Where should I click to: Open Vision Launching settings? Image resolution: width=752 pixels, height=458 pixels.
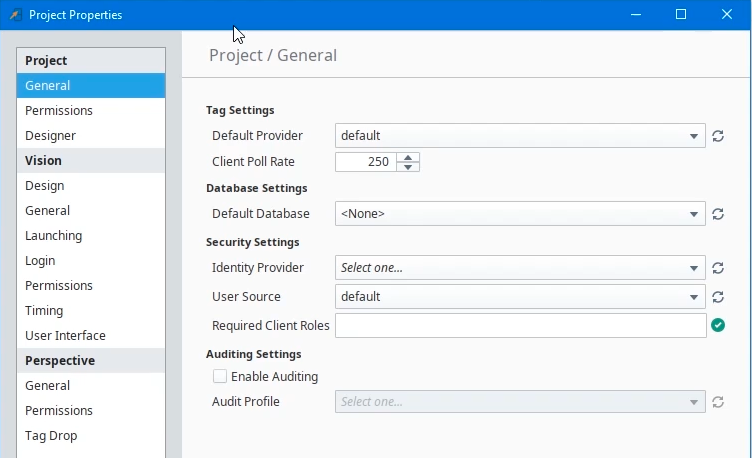click(91, 235)
